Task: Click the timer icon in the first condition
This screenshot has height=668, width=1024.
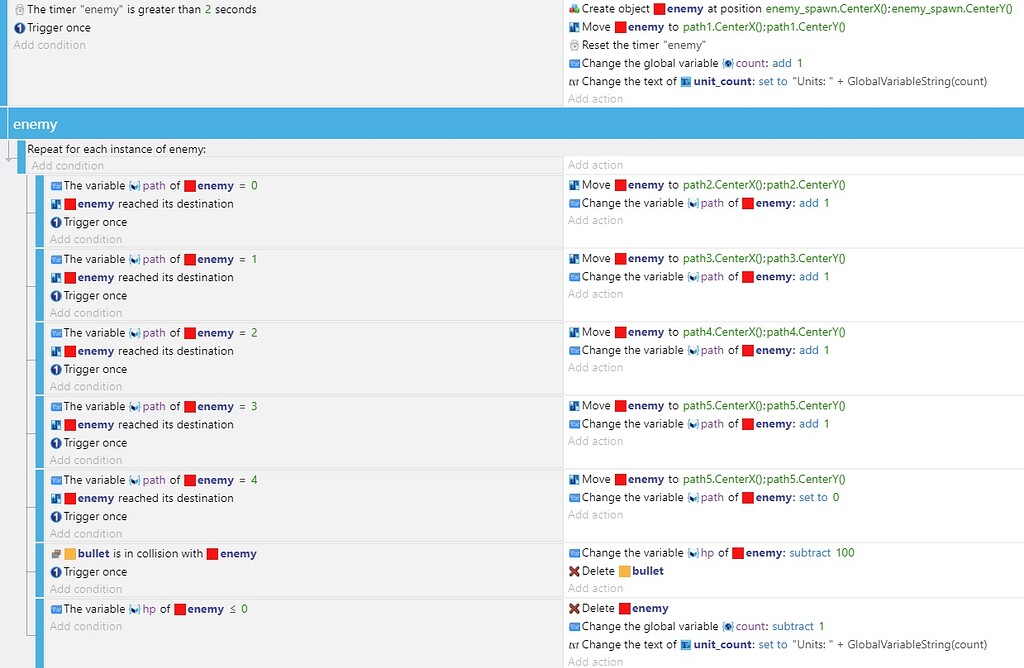Action: [x=19, y=9]
